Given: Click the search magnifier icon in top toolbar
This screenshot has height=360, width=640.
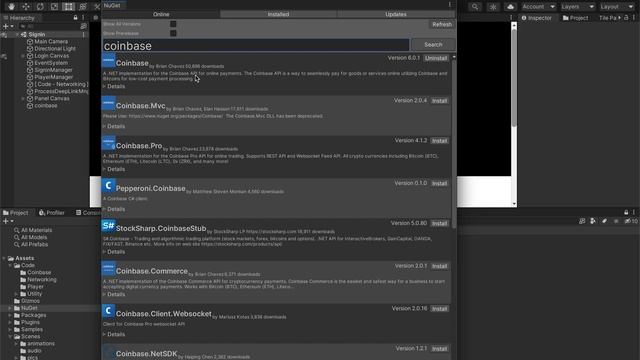Looking at the screenshot, I should [475, 7].
